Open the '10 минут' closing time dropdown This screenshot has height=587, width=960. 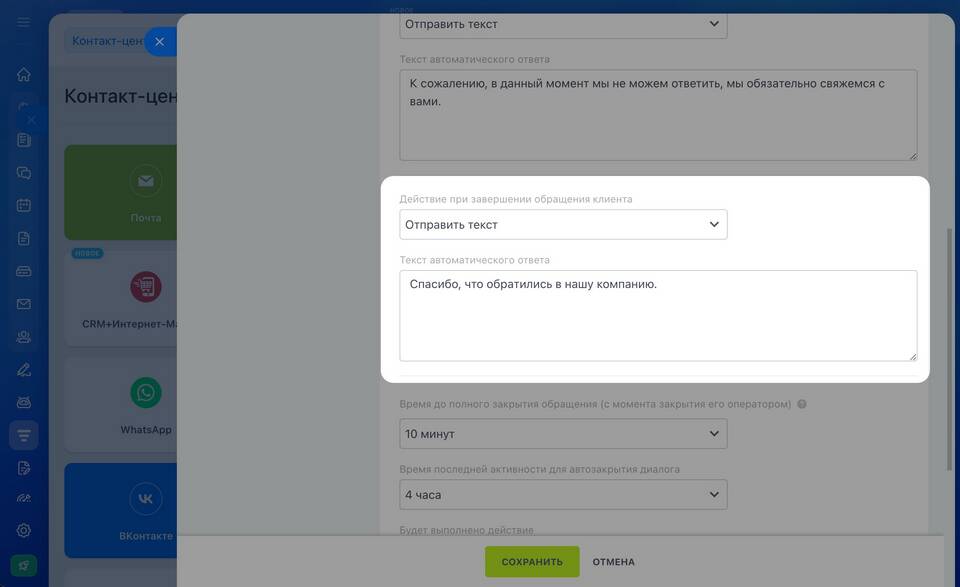click(x=563, y=434)
